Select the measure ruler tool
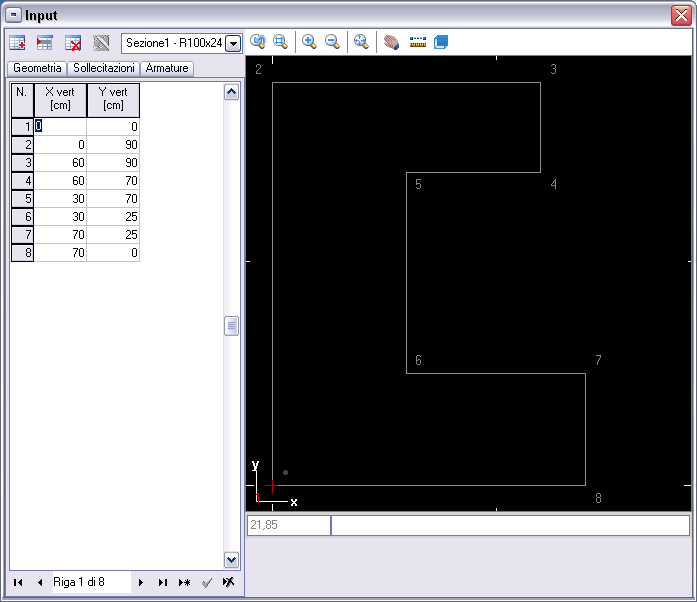 [418, 42]
